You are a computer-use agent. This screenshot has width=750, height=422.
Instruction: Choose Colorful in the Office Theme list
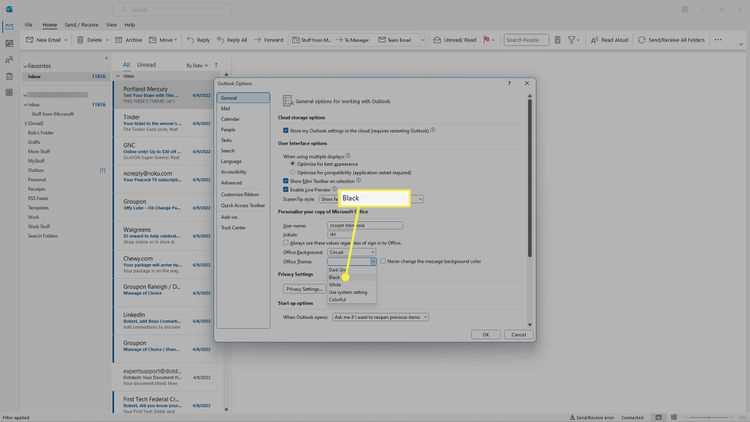[352, 300]
